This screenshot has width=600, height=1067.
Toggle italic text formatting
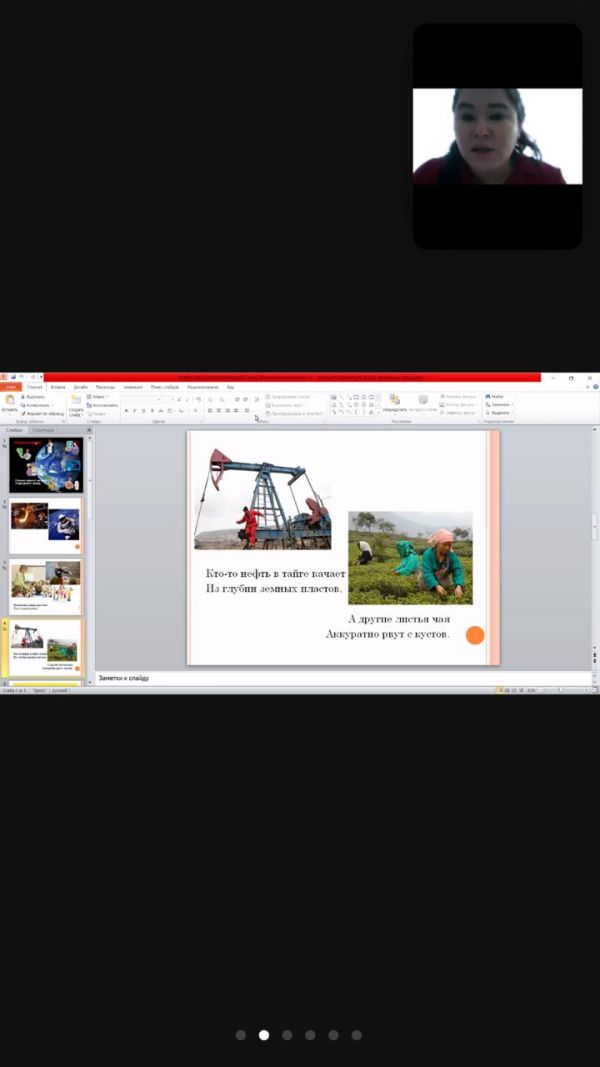[134, 411]
